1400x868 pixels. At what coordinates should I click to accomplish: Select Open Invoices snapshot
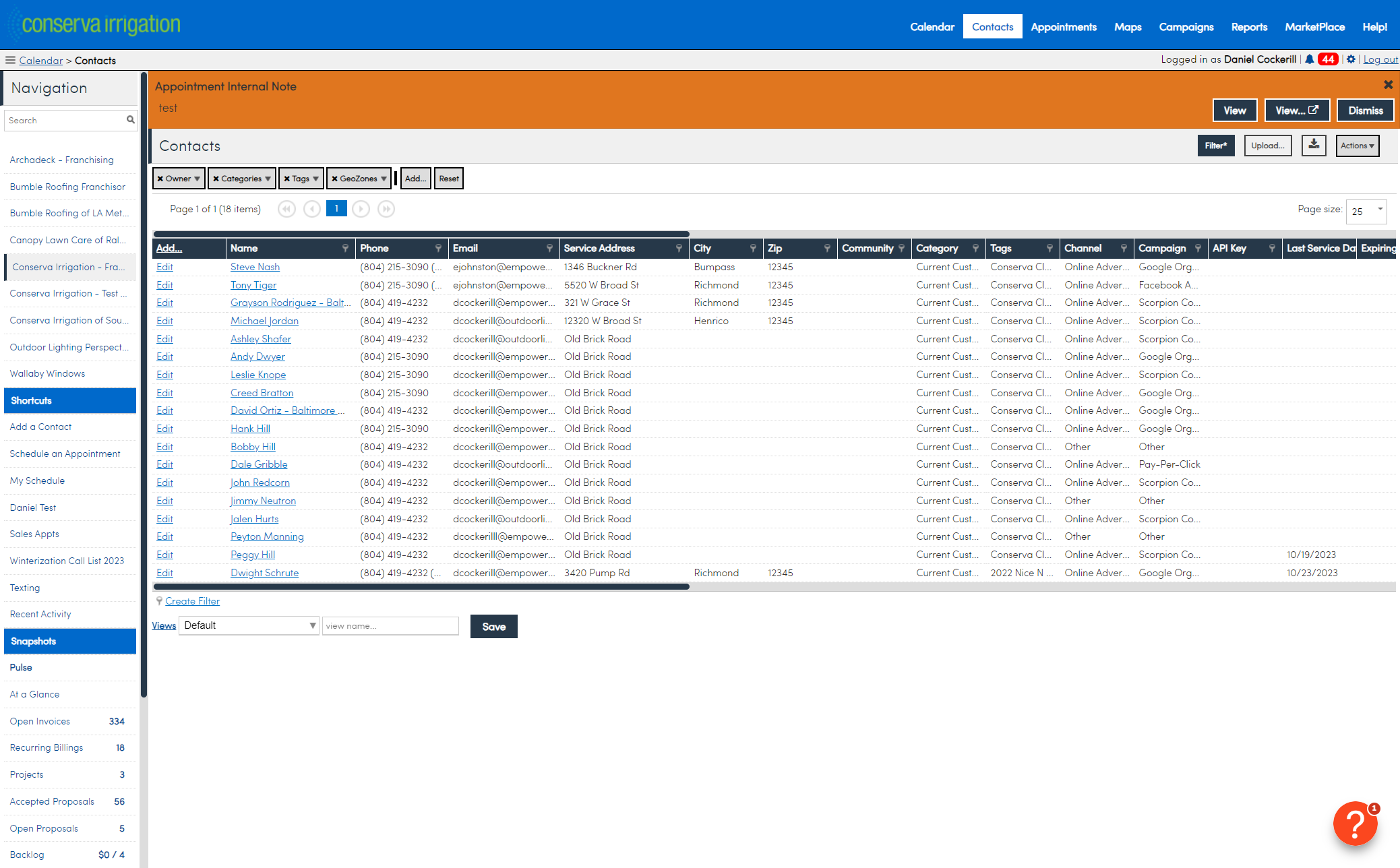coord(69,721)
